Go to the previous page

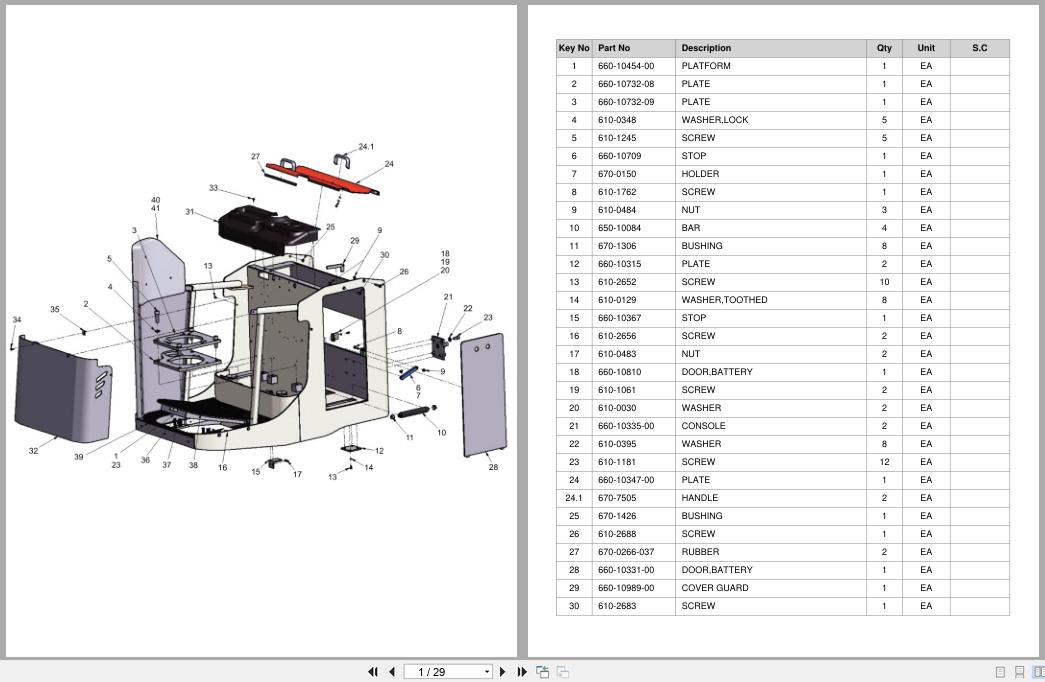point(392,672)
